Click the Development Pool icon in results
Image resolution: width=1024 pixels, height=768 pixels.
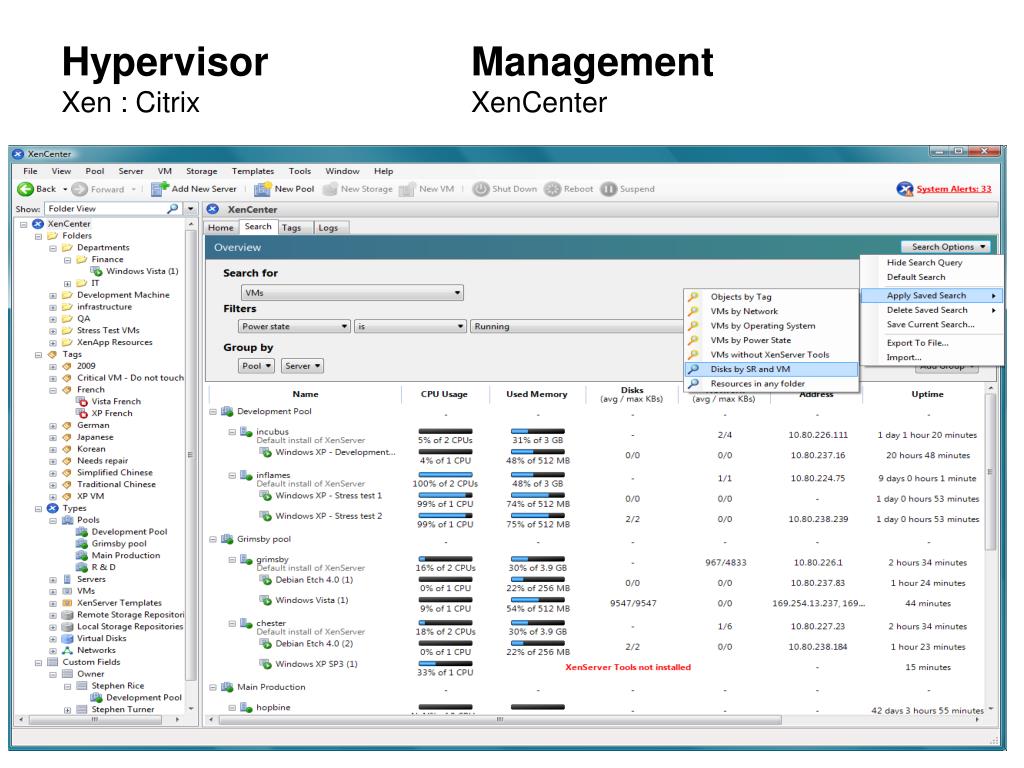(x=227, y=412)
